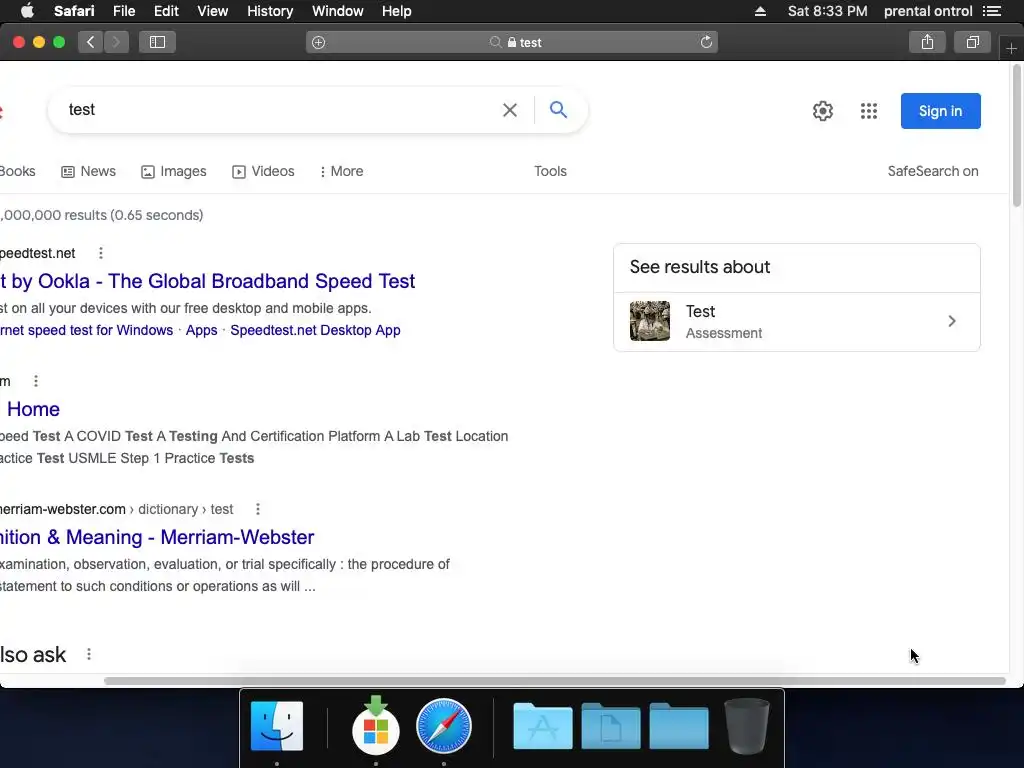Open the Documents folder in Dock

pyautogui.click(x=611, y=726)
